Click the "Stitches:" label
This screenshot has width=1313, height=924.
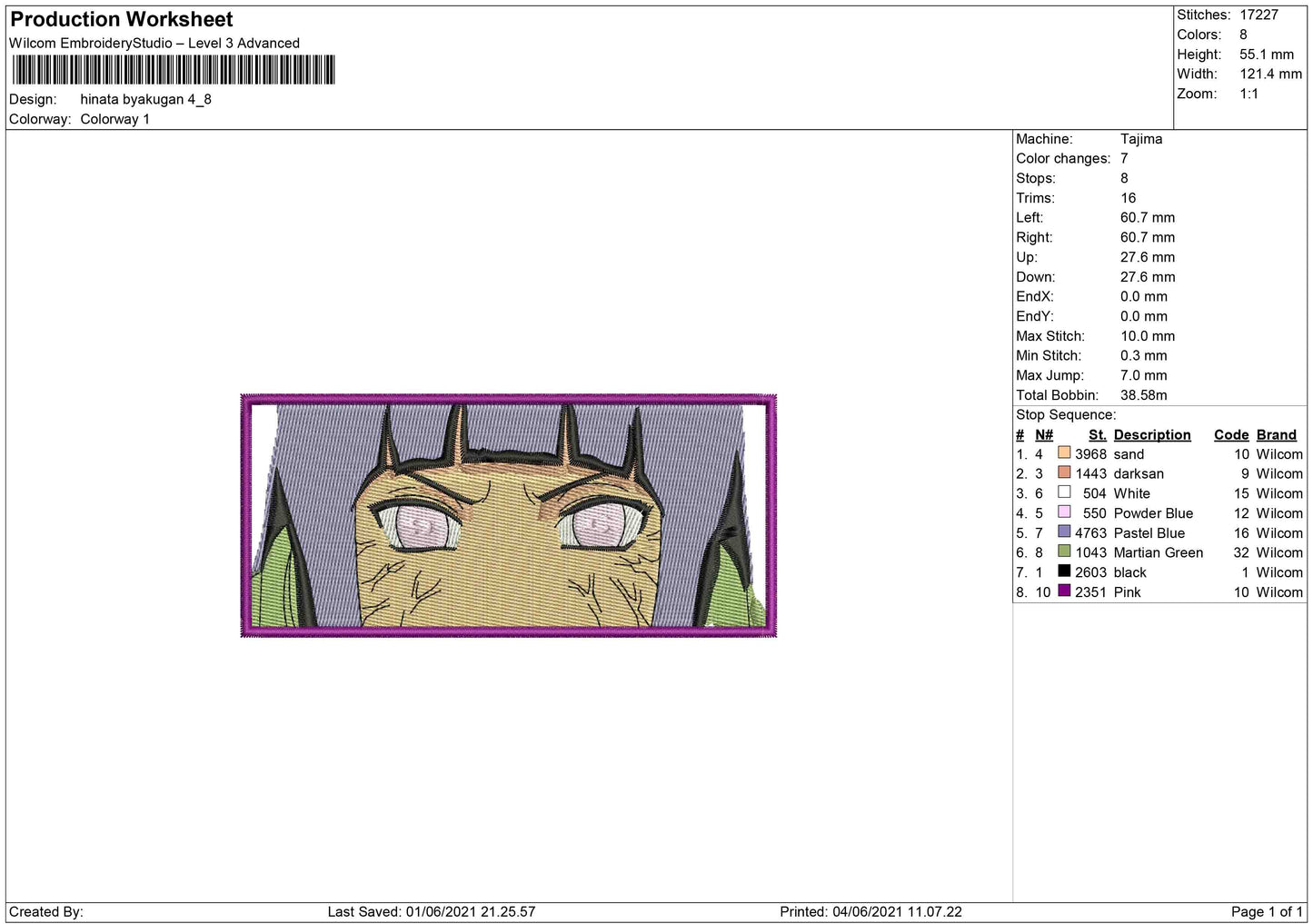pyautogui.click(x=1204, y=15)
